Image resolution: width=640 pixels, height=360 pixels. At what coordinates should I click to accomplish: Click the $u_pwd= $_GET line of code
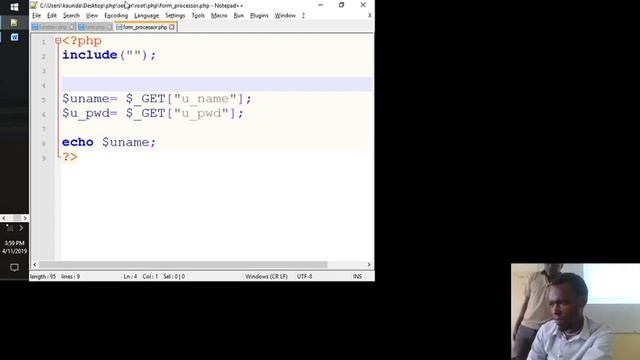(153, 113)
